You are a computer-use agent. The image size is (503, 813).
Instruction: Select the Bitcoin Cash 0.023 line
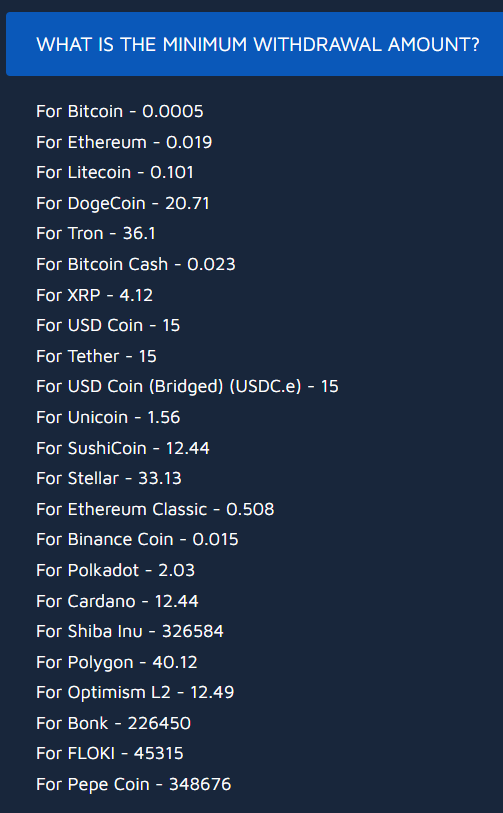pos(136,264)
